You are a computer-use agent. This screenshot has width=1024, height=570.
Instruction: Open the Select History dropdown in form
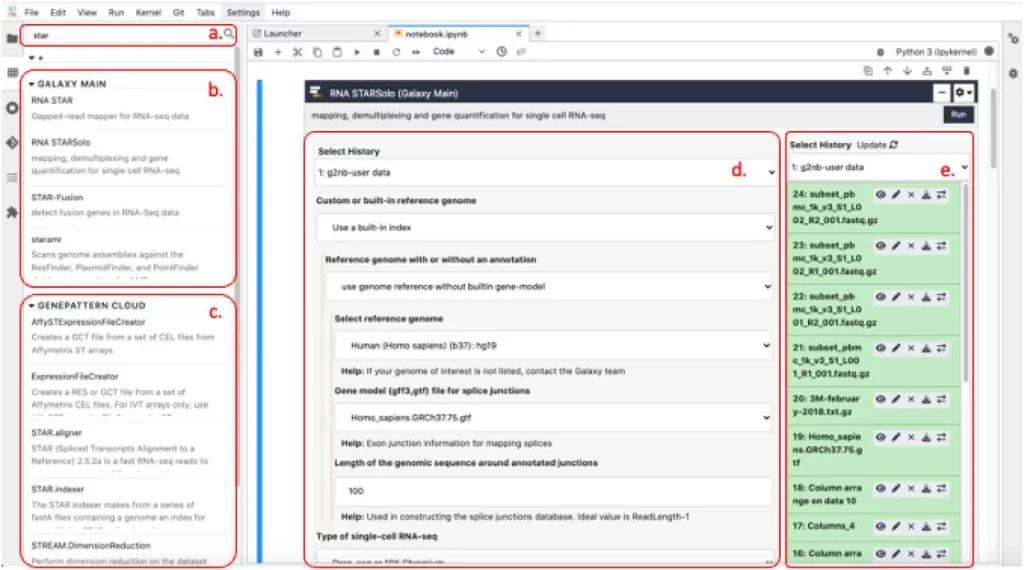tap(546, 172)
